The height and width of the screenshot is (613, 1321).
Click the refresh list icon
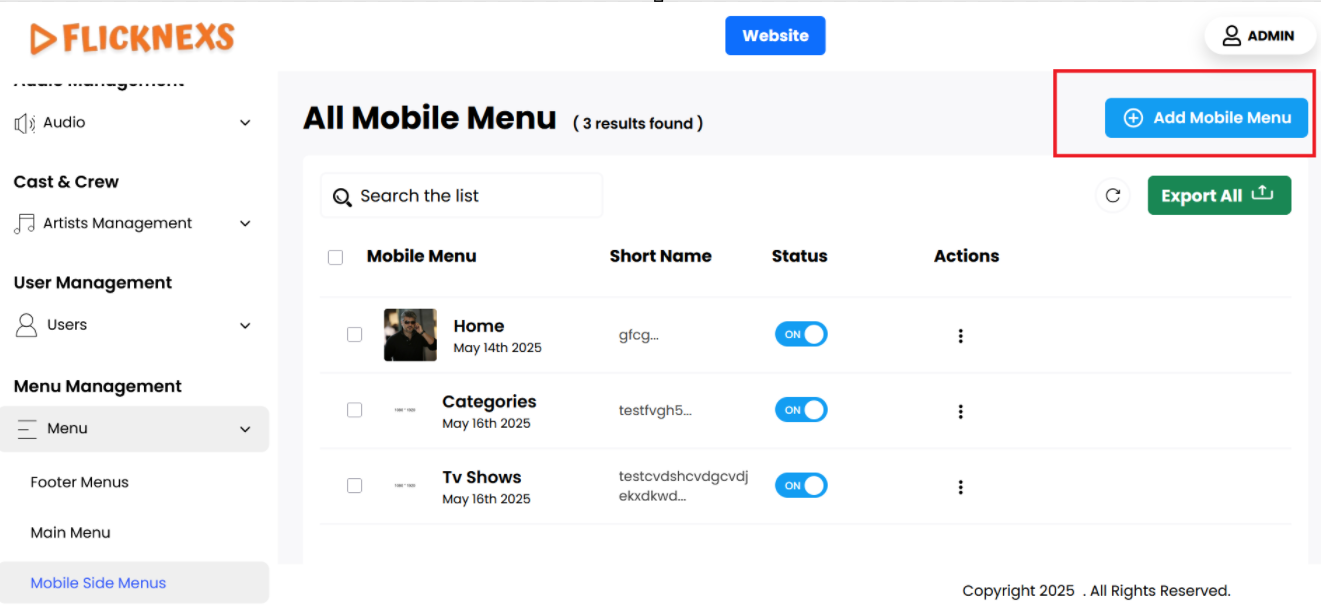1112,196
